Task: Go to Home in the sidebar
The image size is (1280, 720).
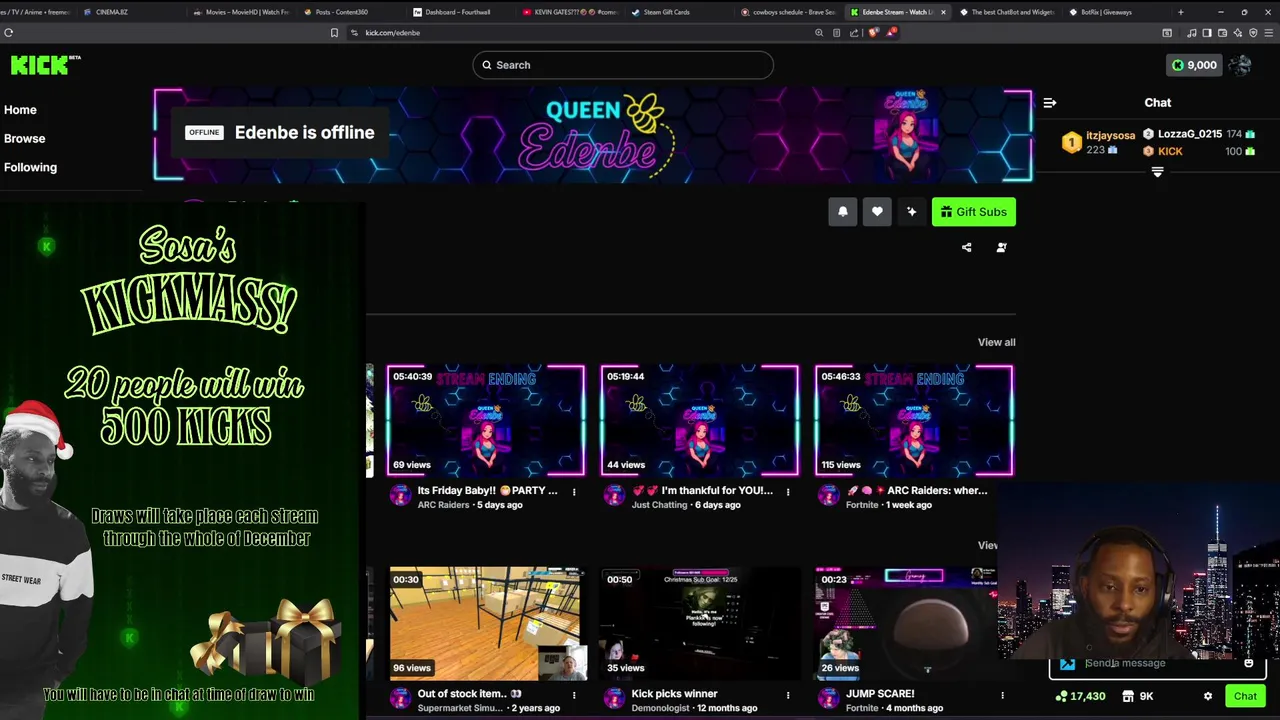Action: [20, 110]
